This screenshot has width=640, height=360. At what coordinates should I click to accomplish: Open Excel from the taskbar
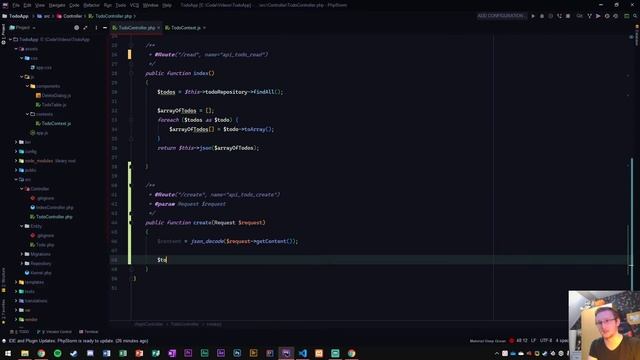pyautogui.click(x=123, y=353)
